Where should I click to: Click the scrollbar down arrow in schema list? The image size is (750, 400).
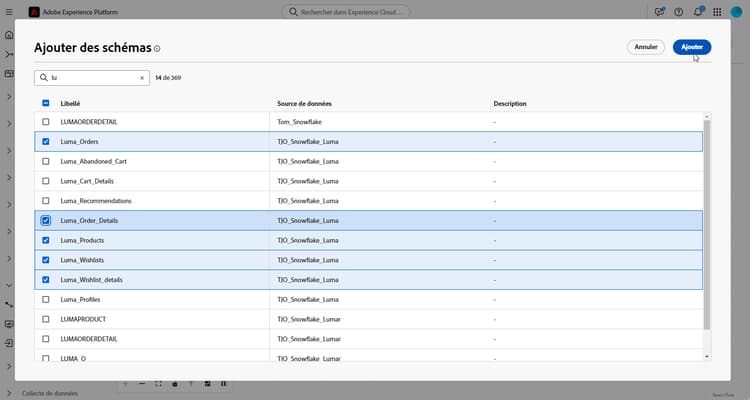(x=707, y=357)
